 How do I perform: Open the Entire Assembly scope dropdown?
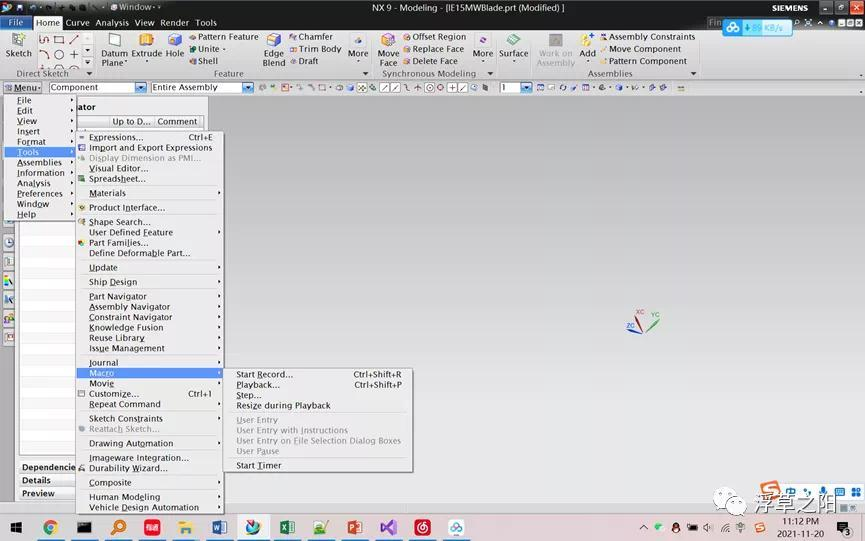(x=248, y=87)
